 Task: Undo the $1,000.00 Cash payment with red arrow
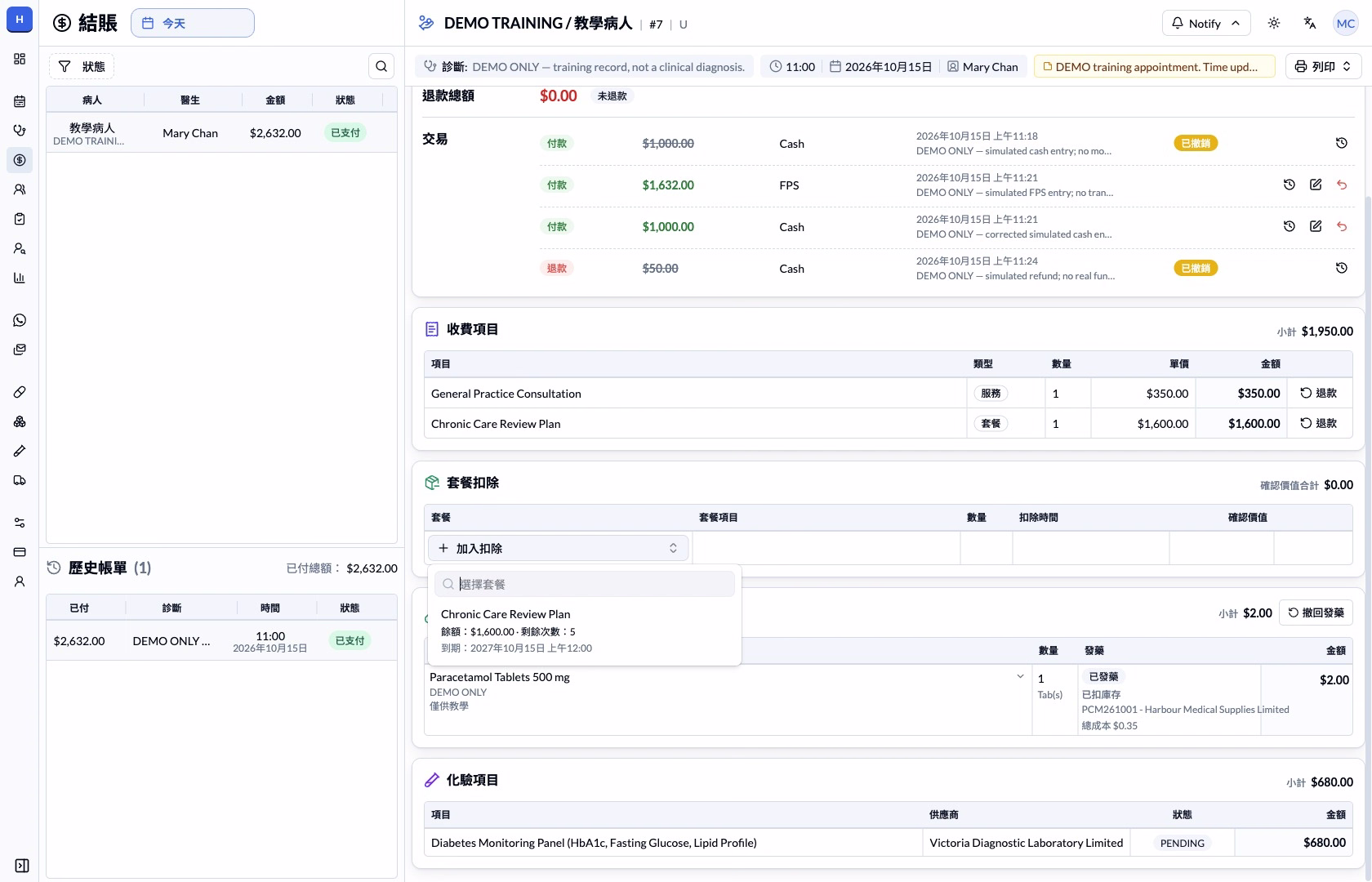(1342, 226)
